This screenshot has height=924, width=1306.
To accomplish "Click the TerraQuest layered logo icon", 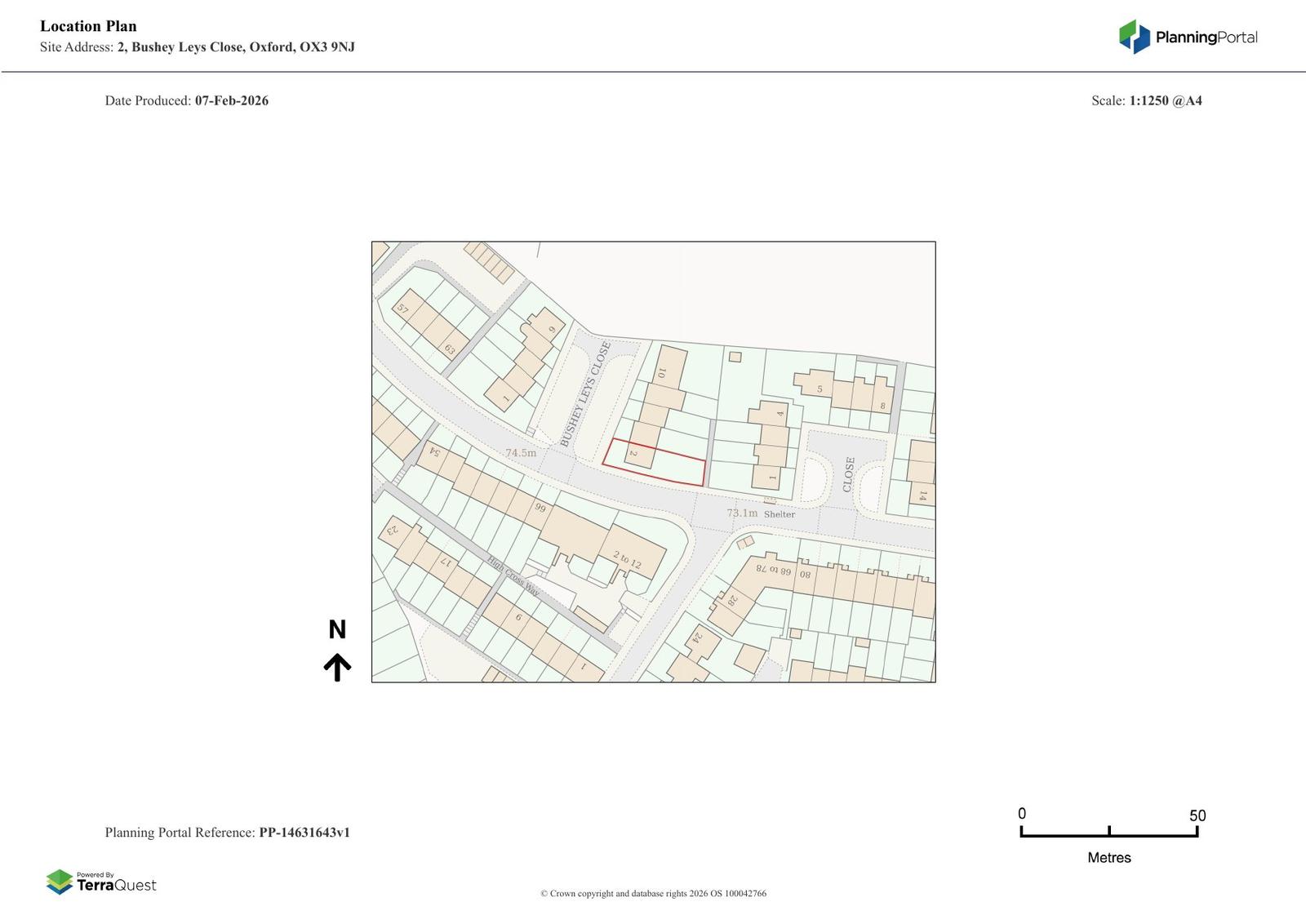I will [60, 882].
